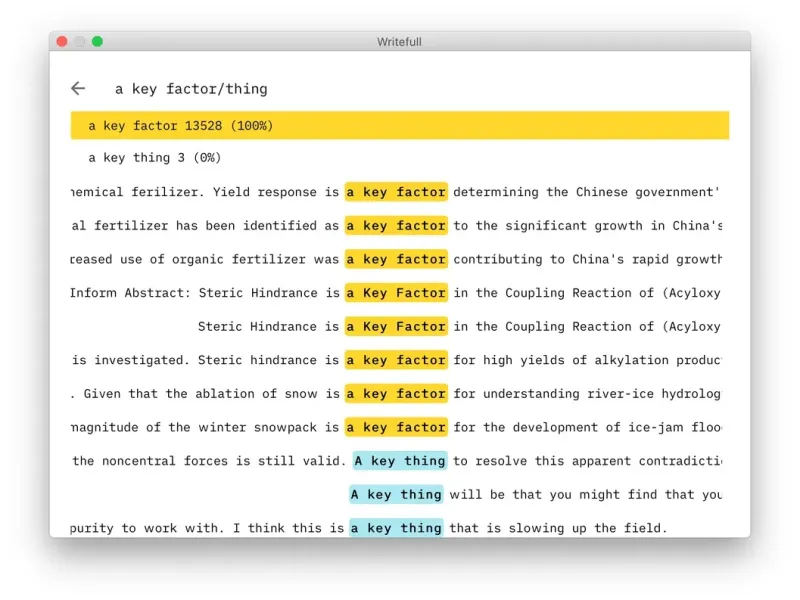Click the 'a key factor/thing' search field
Screen dimensions: 800x600
(x=191, y=89)
